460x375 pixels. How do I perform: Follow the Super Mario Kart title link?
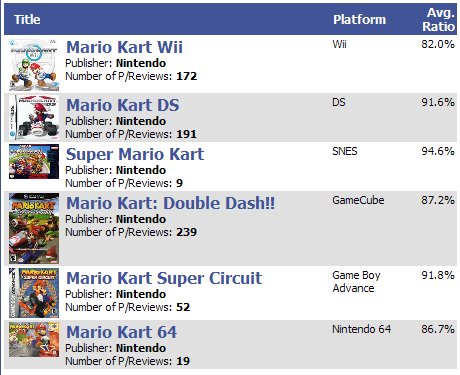click(x=135, y=154)
